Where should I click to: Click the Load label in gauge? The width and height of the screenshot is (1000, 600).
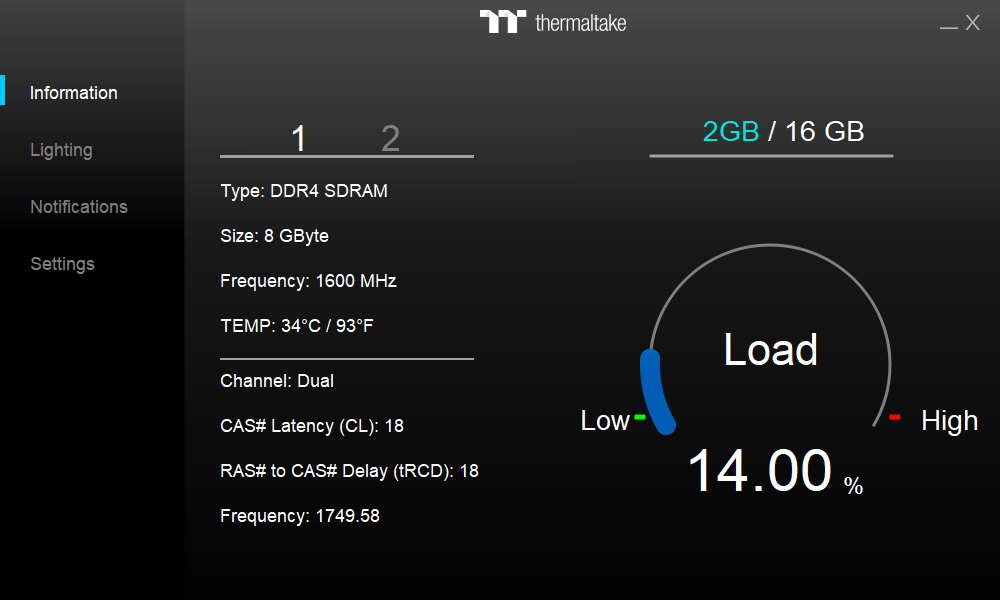tap(770, 350)
